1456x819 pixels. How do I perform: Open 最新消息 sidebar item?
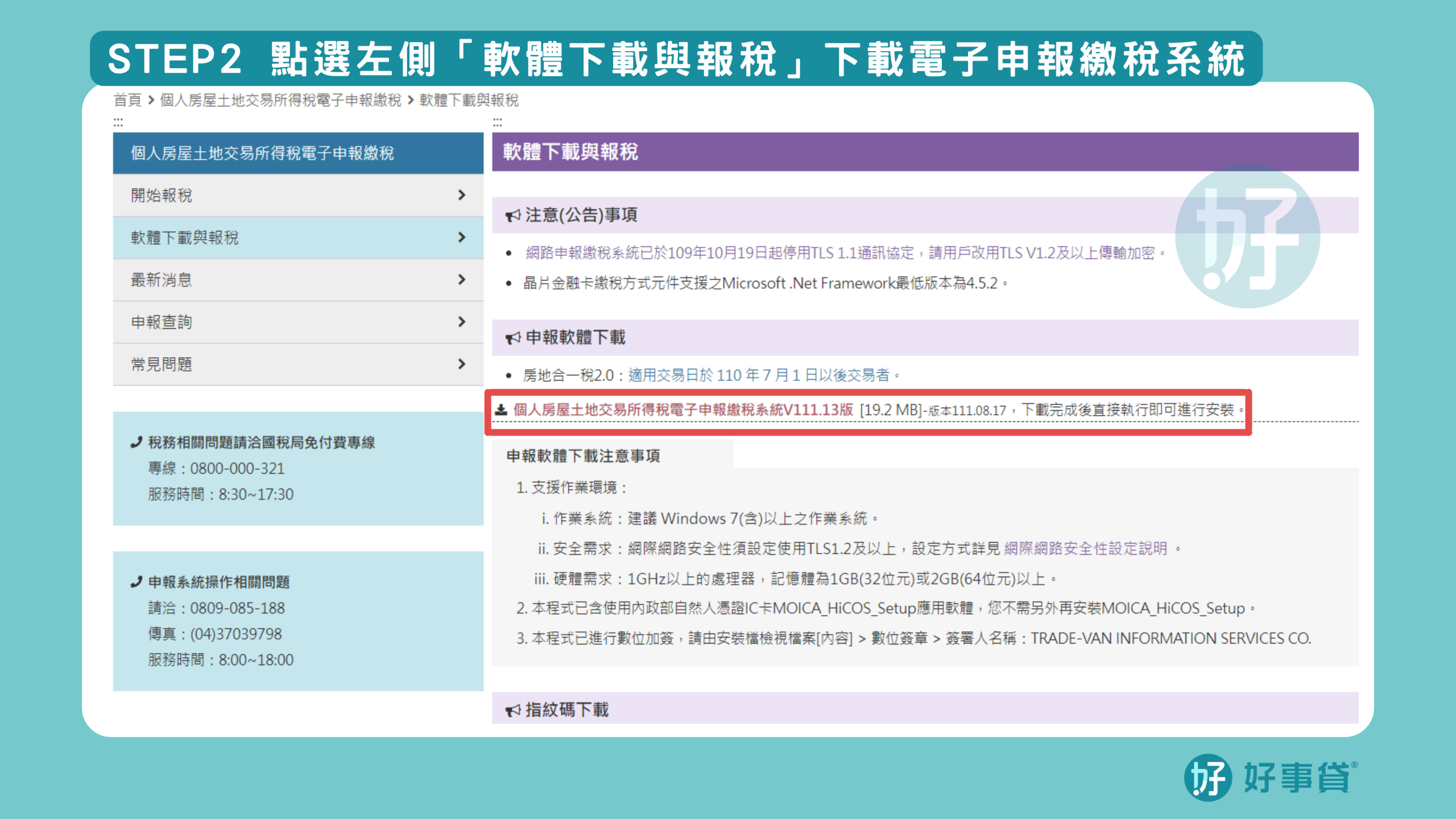click(298, 279)
